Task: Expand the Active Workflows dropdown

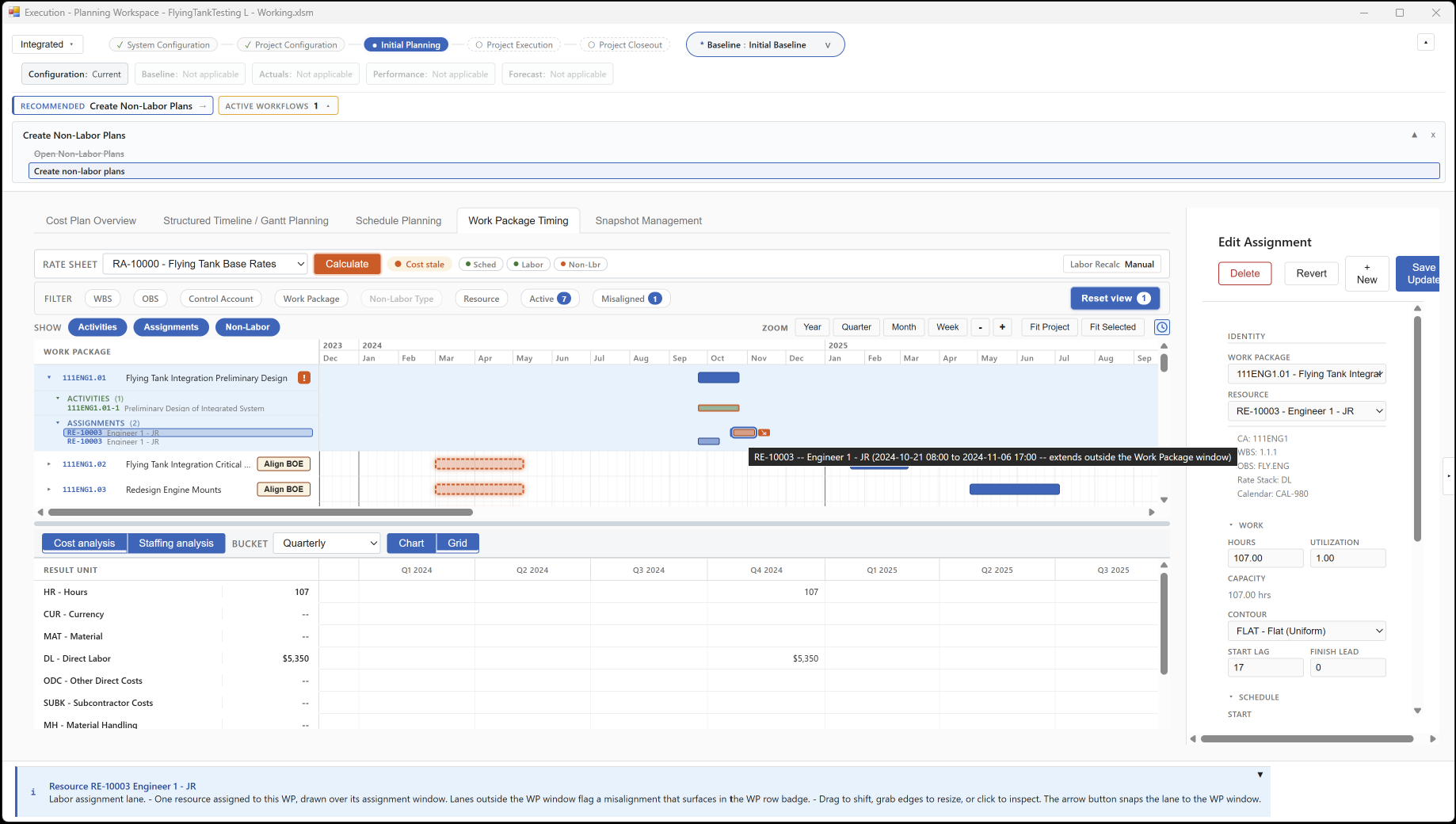Action: pyautogui.click(x=278, y=106)
